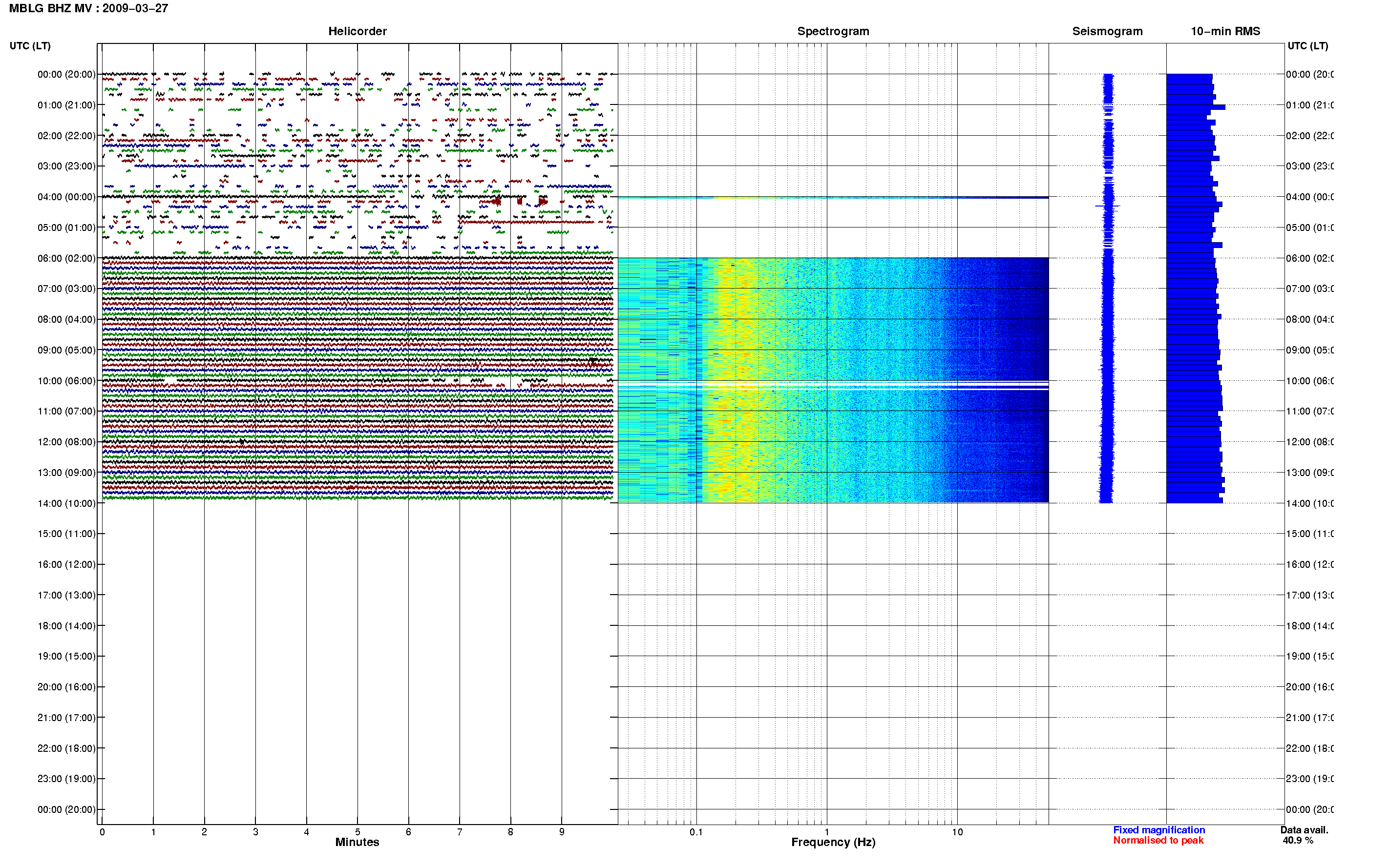
Task: Click the '11:00 (07:00)' time label on left axis
Action: [66, 412]
